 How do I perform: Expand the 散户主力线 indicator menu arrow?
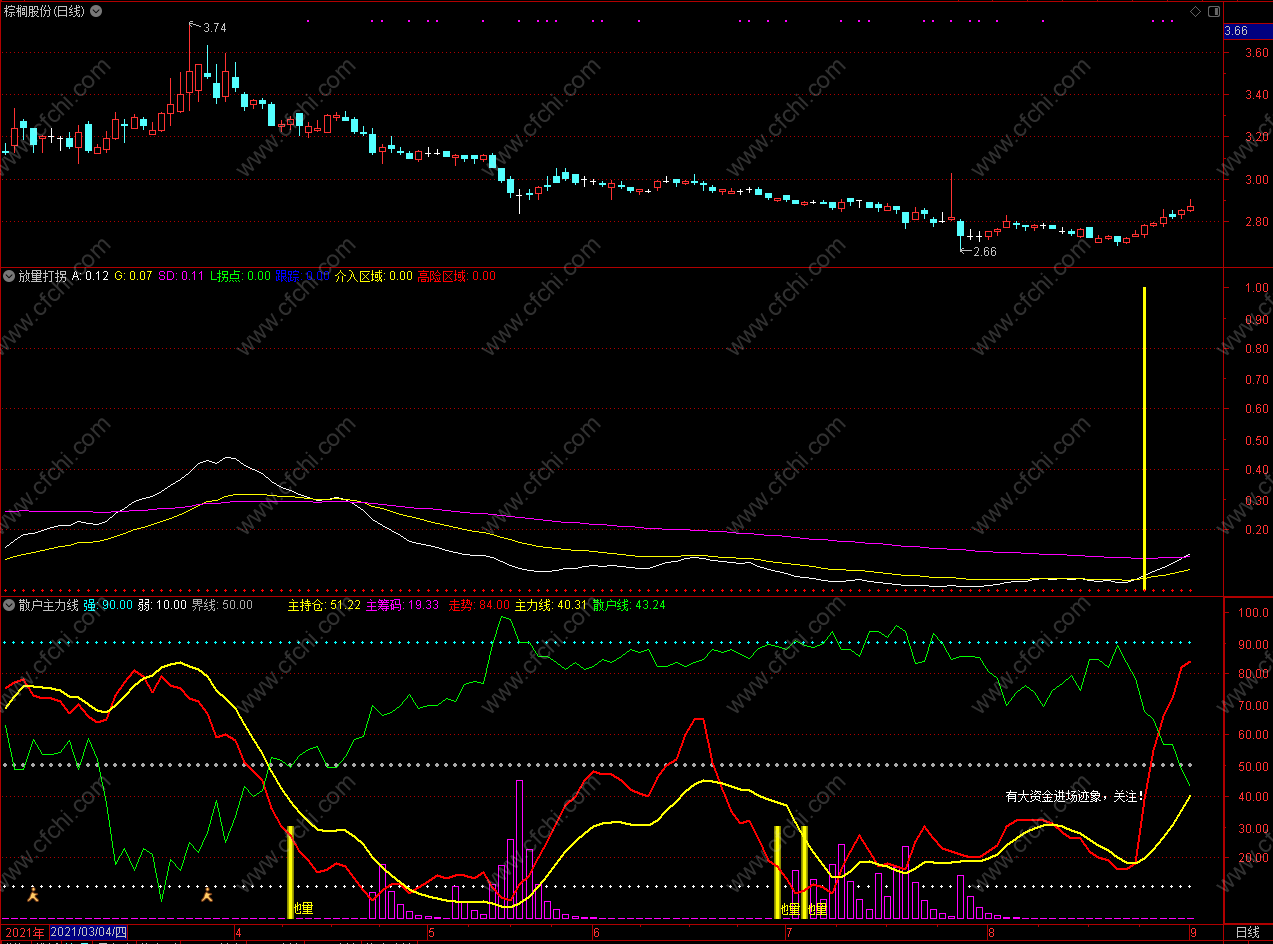(x=9, y=605)
